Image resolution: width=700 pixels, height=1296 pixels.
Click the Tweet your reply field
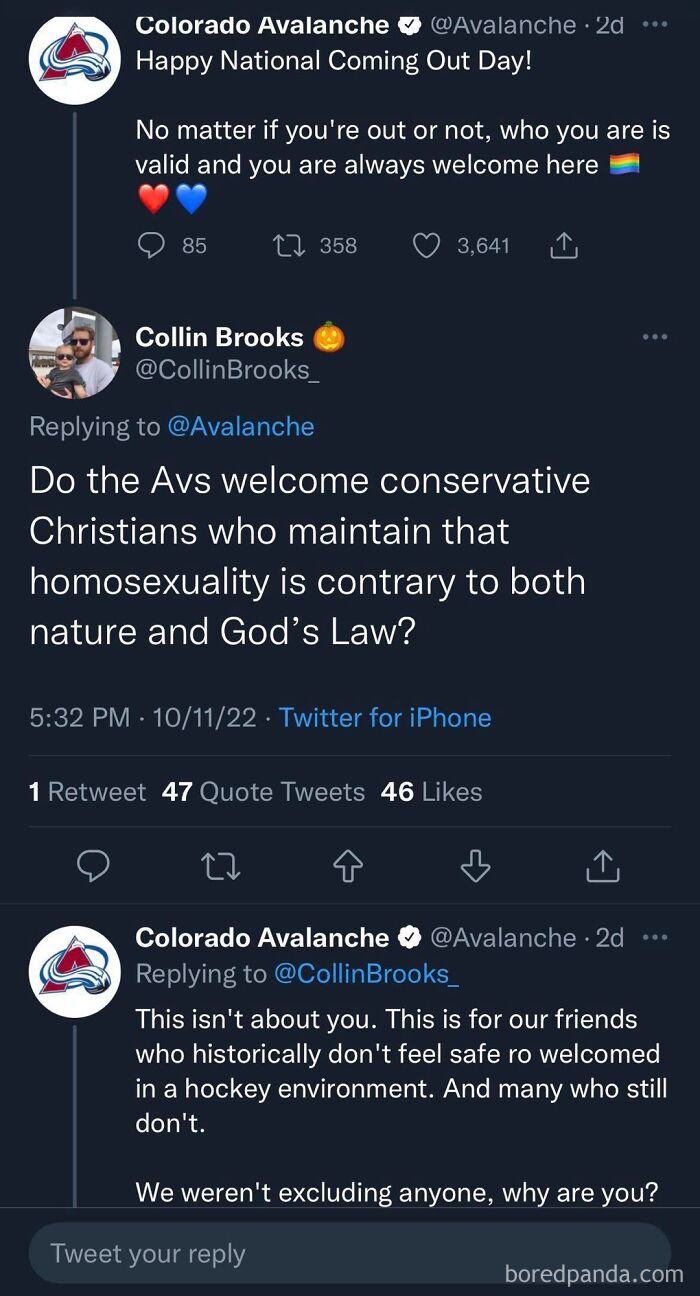349,1253
